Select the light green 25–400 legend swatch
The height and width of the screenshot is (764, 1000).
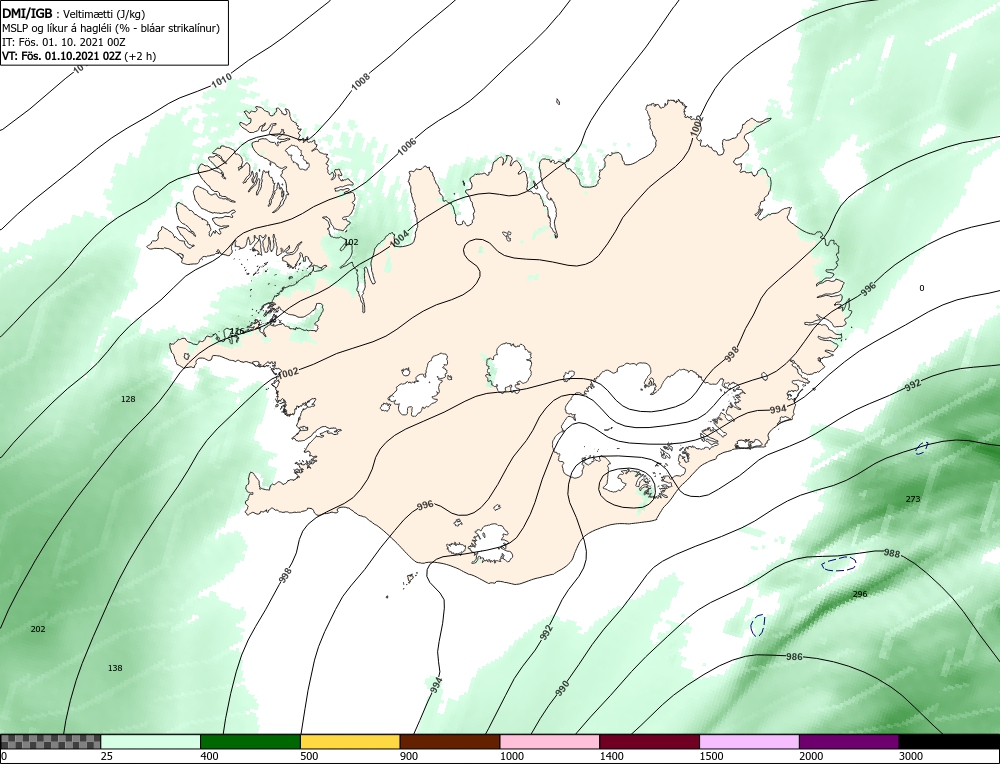coord(151,741)
